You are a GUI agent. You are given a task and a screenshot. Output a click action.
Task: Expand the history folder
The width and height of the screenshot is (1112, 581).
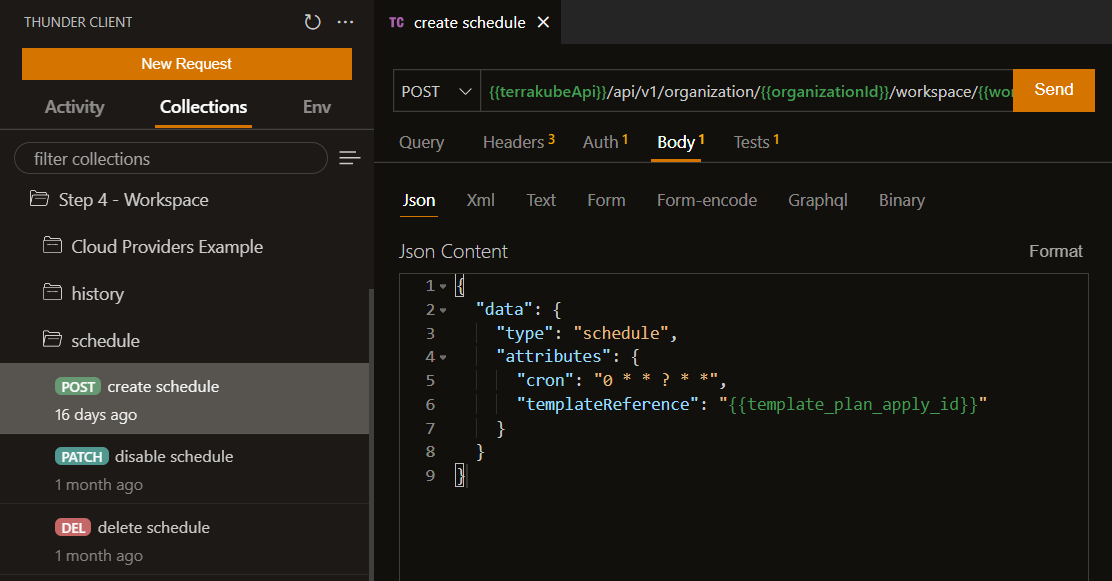[97, 294]
